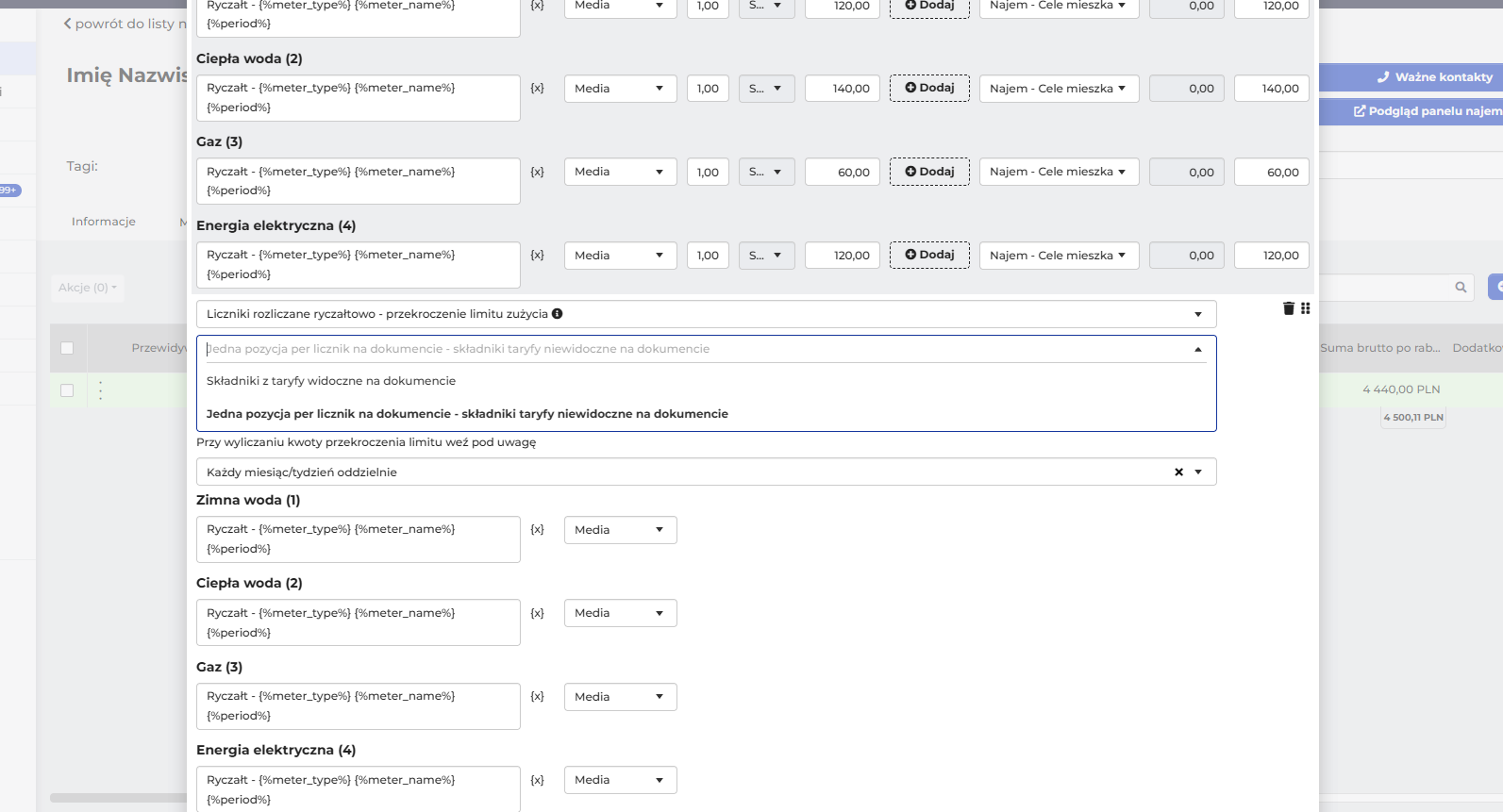The height and width of the screenshot is (812, 1503).
Task: Click the {x} variable icon for Gaz (3) in the top section
Action: point(537,172)
